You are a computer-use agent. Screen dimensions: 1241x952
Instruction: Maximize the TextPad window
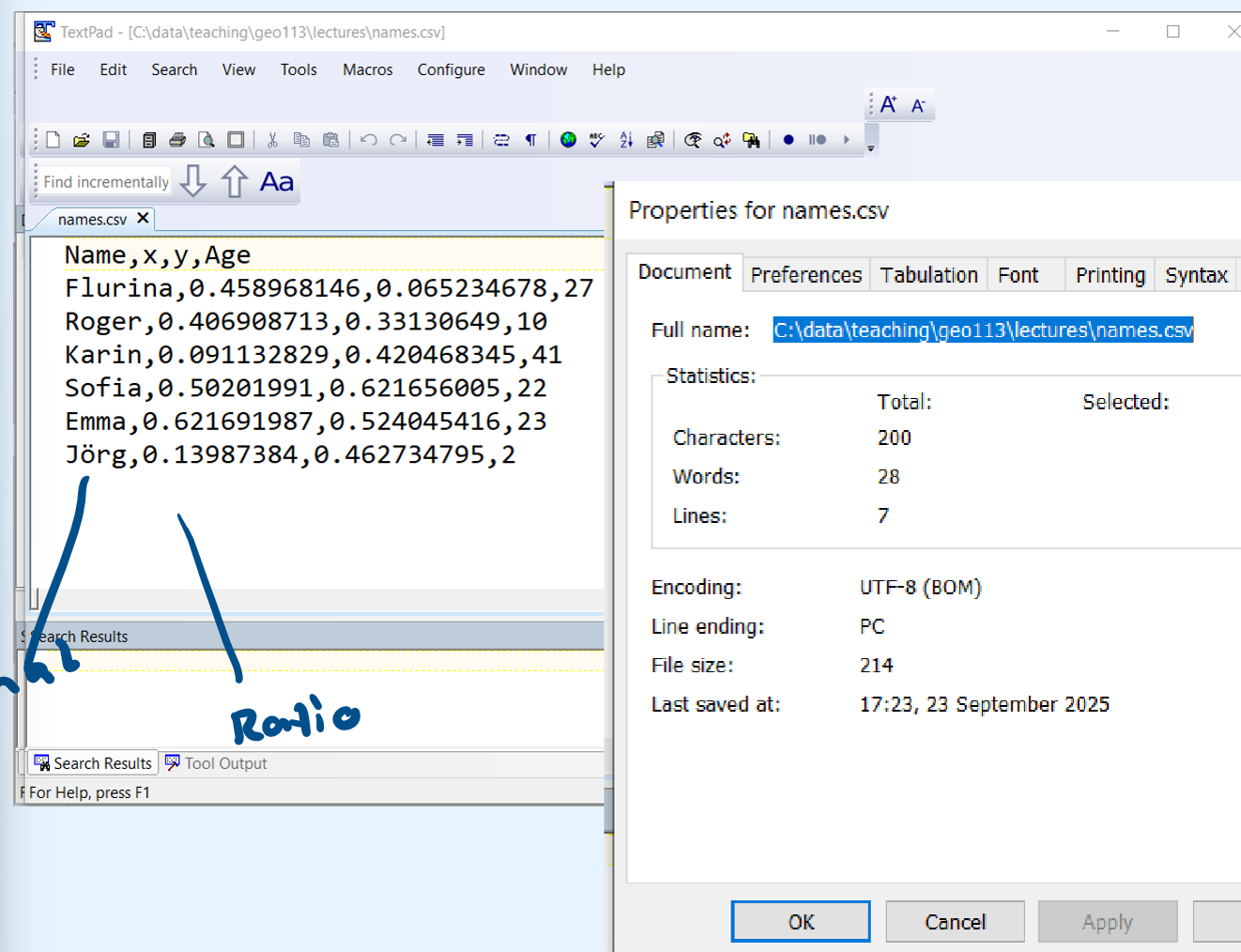(1173, 31)
